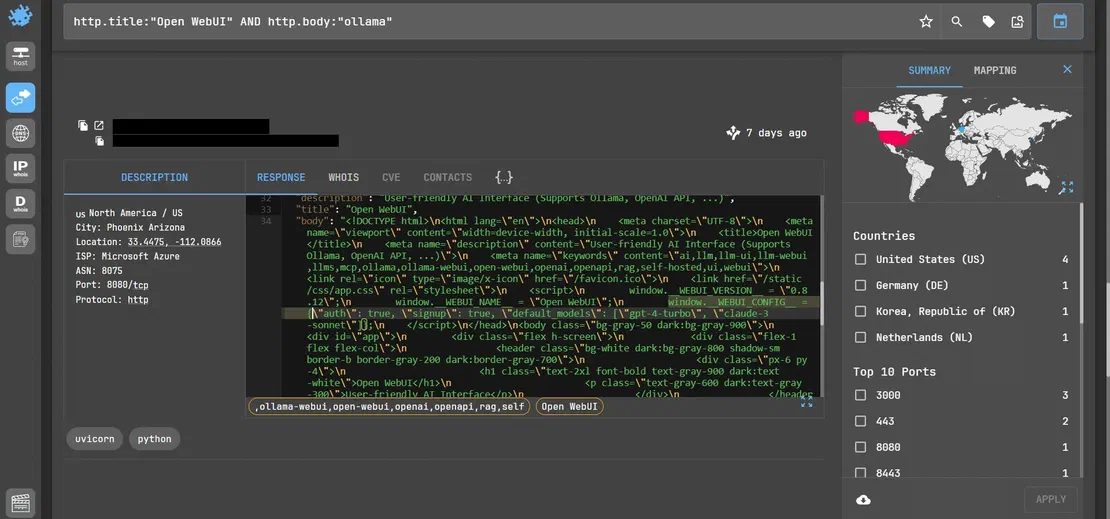Click the "ASN: 8075" text

(98, 270)
